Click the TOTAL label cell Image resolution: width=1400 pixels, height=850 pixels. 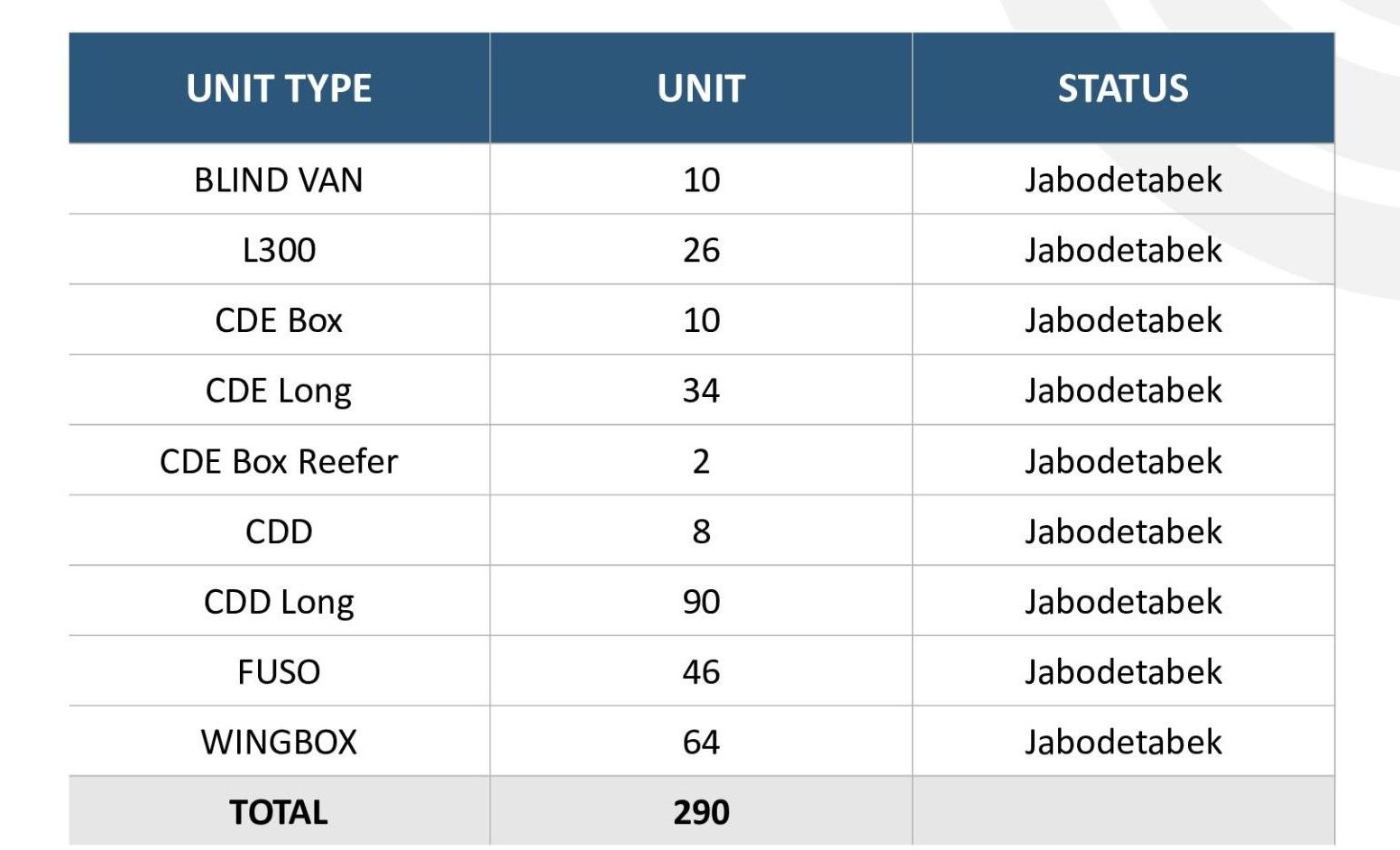click(279, 812)
